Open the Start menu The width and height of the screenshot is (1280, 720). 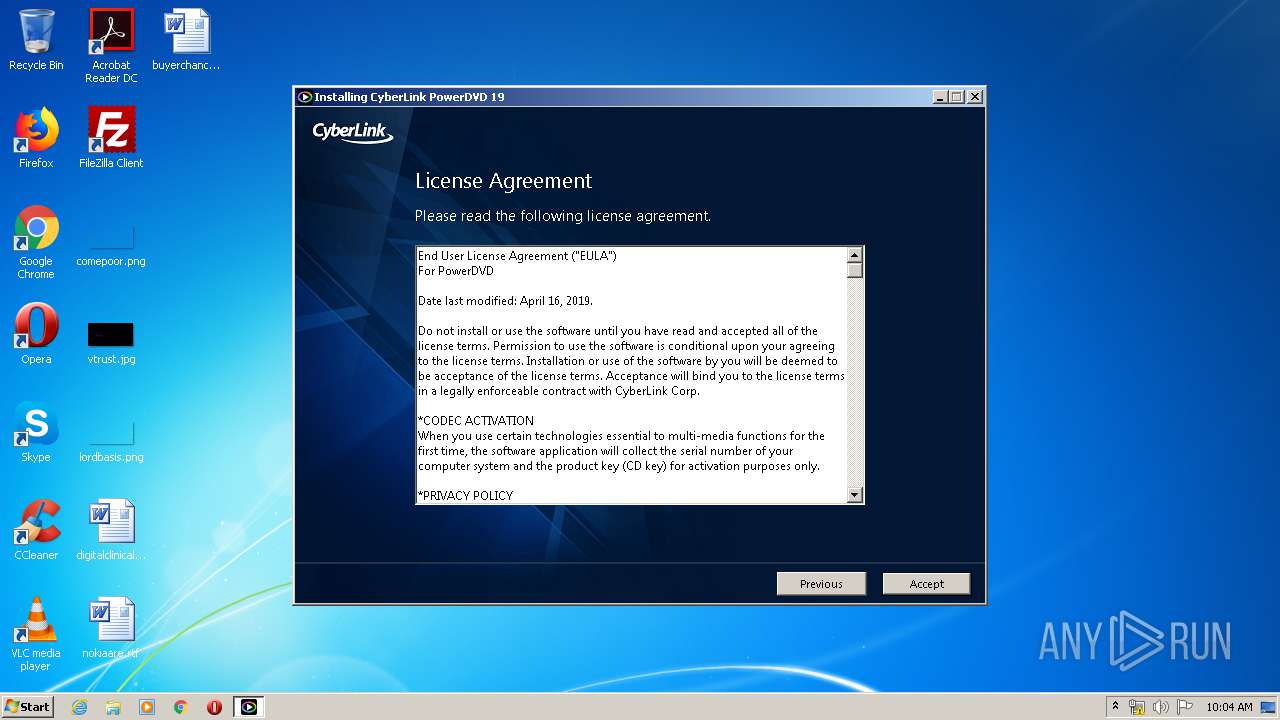pyautogui.click(x=28, y=707)
